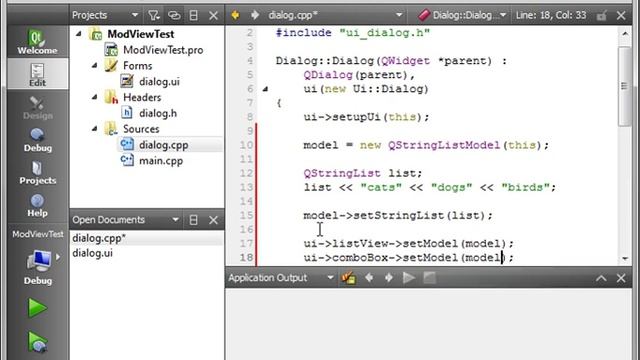
Task: Click on QStringListModel in line 10
Action: click(444, 145)
